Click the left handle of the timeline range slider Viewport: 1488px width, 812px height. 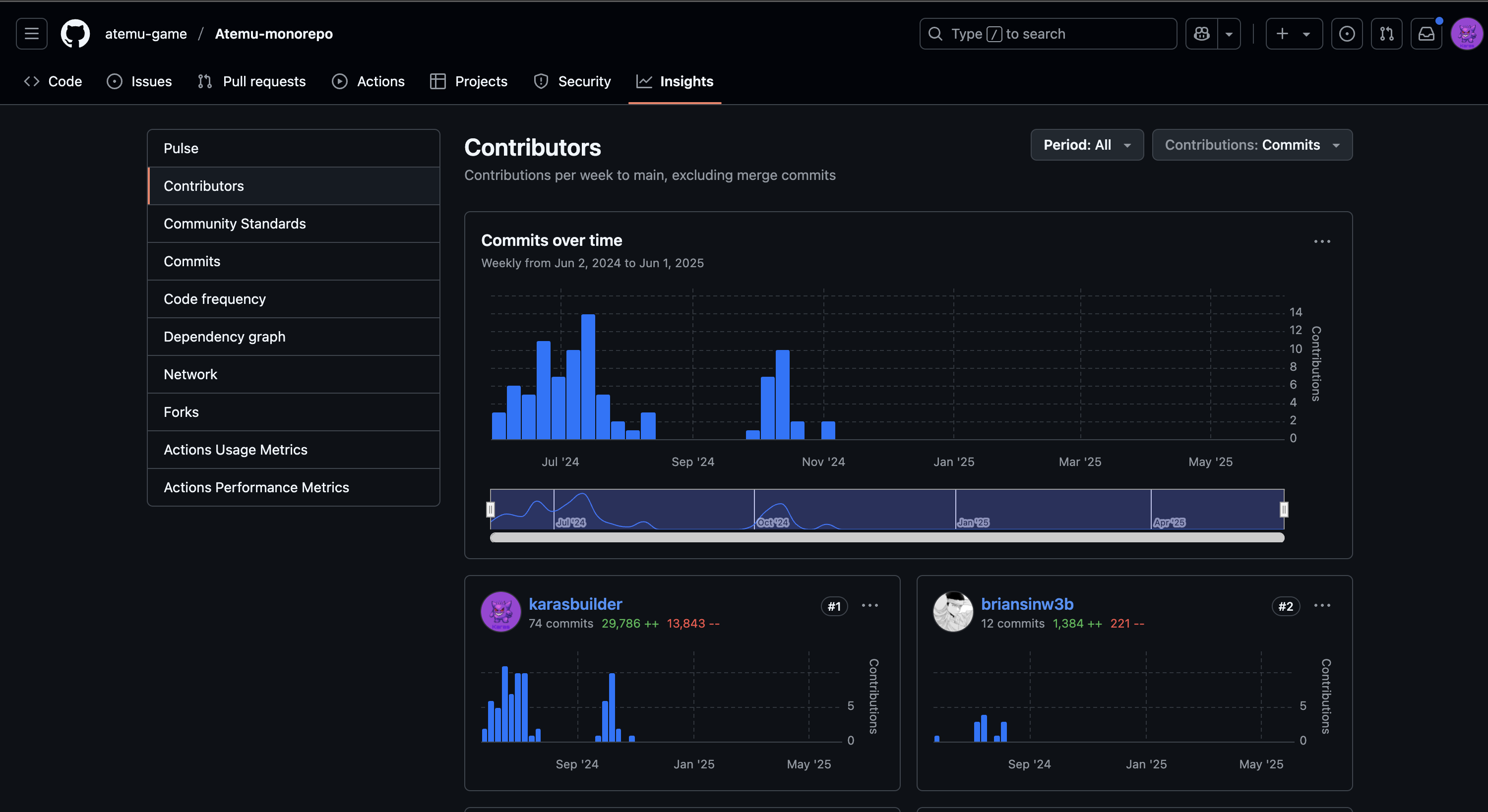[x=491, y=509]
